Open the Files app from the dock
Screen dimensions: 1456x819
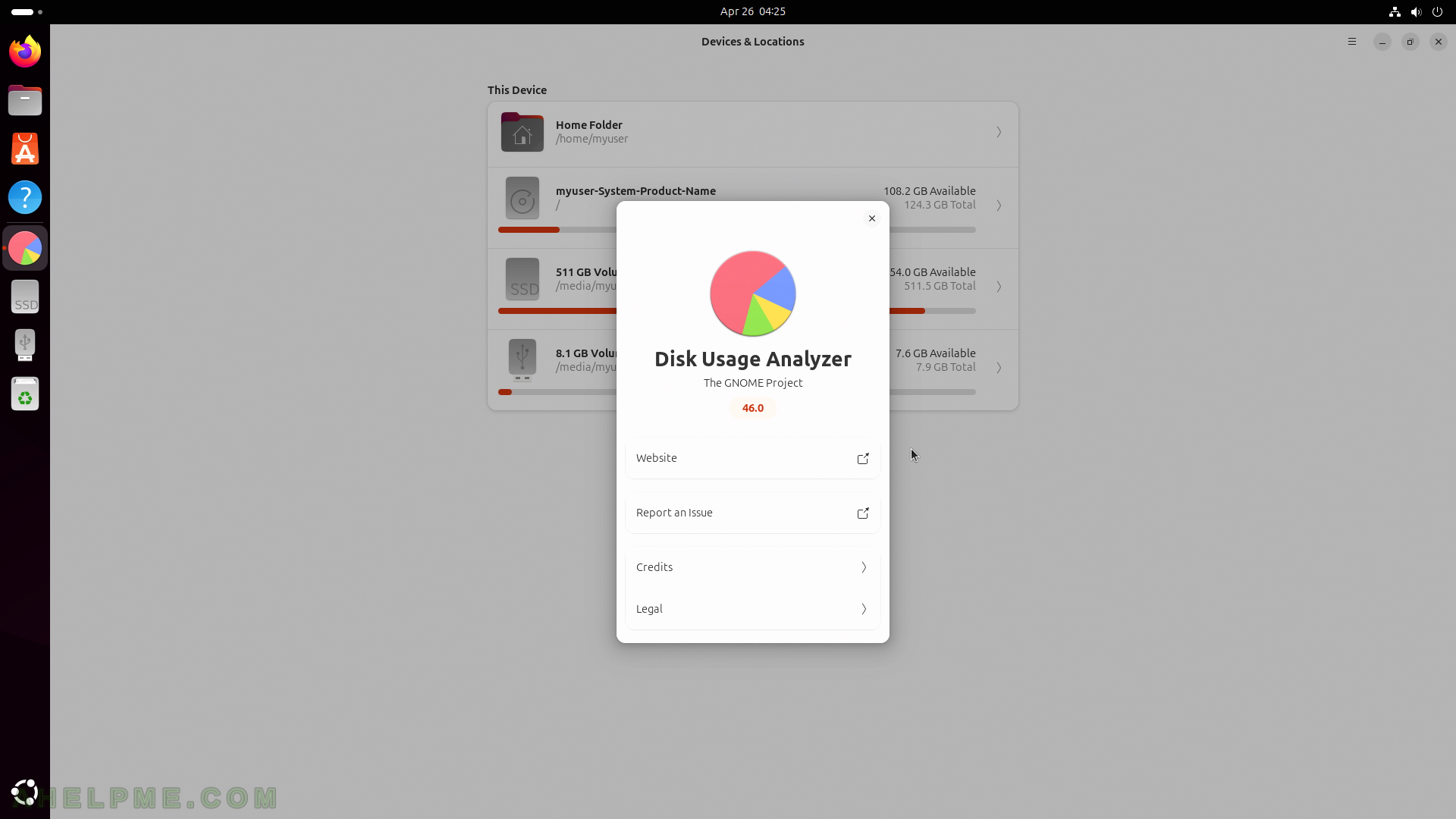pos(25,100)
